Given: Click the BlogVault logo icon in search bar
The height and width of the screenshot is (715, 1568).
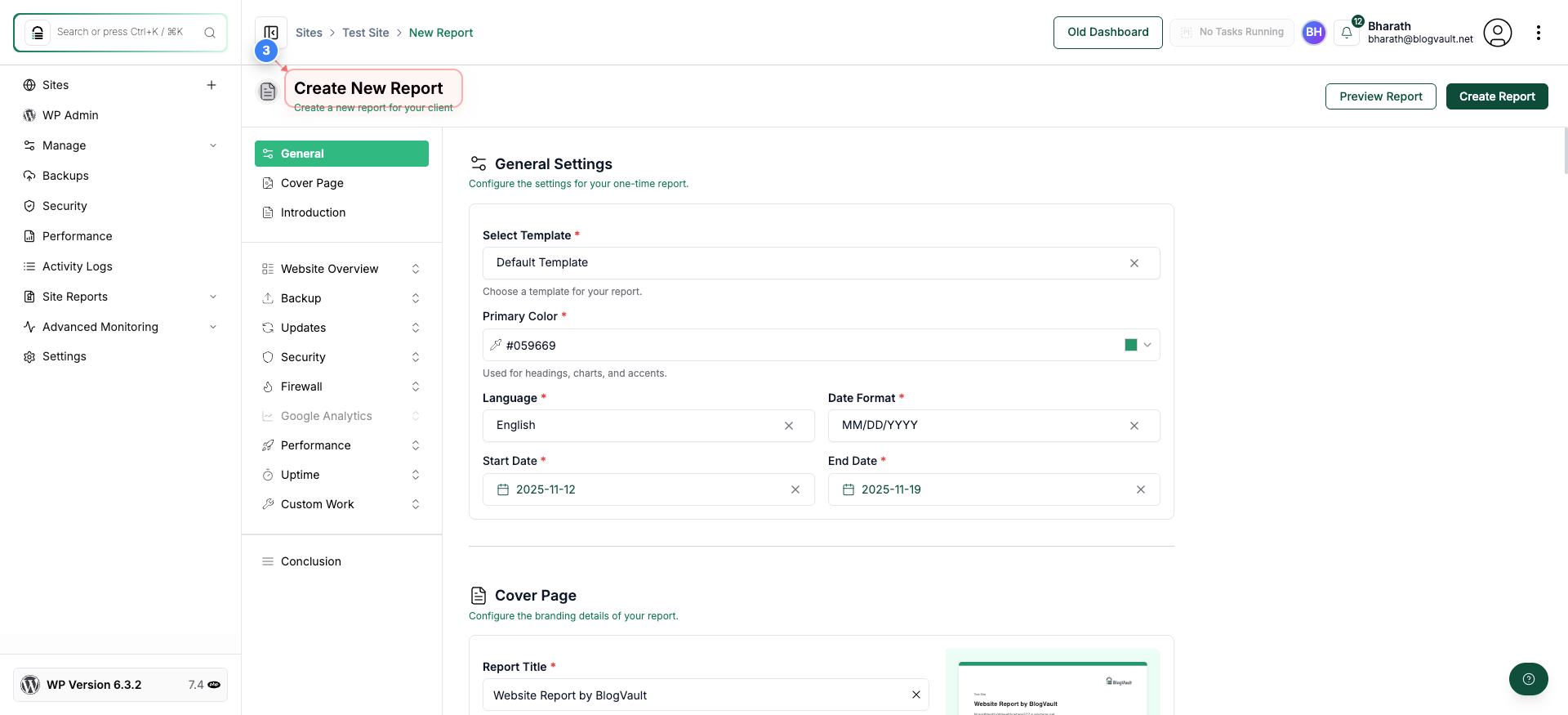Looking at the screenshot, I should [x=38, y=33].
